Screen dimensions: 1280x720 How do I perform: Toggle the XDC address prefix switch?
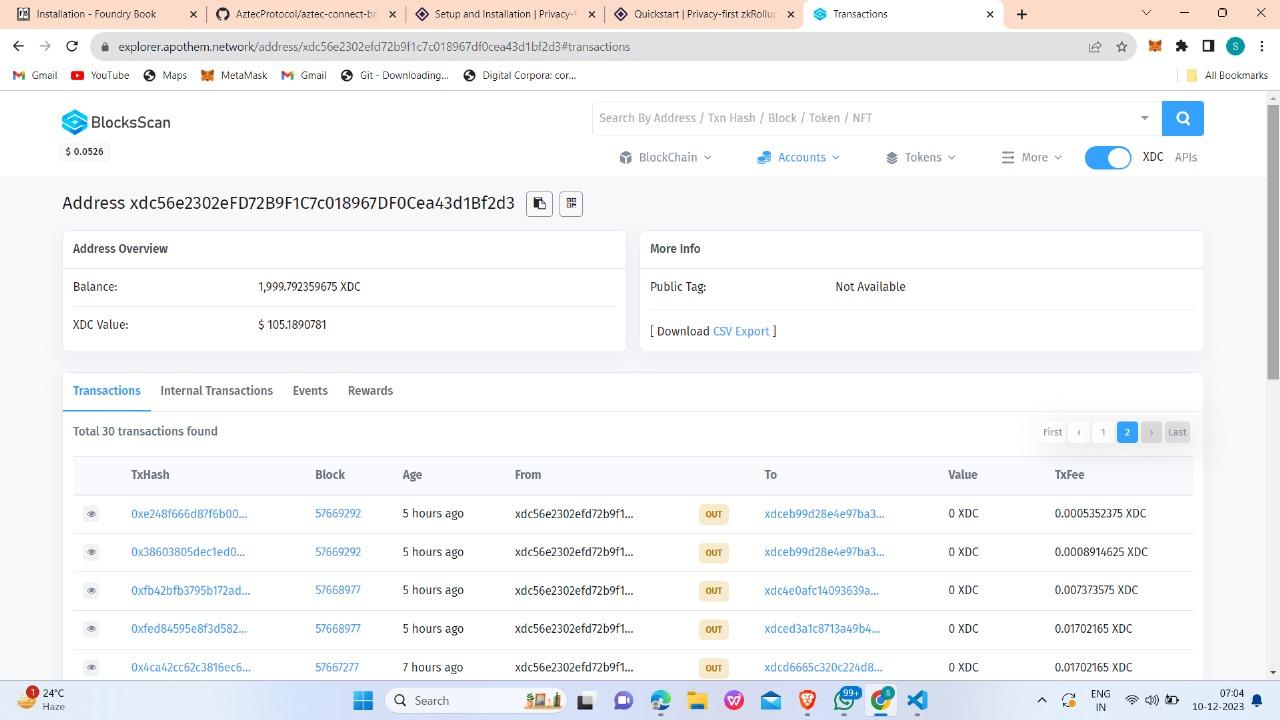(x=1108, y=158)
